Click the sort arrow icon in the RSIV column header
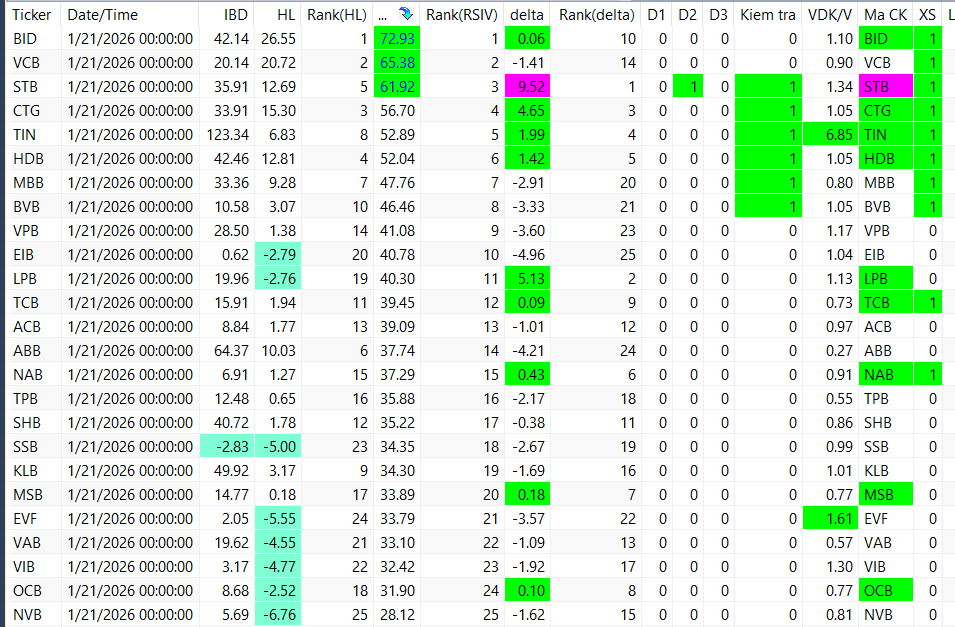Screen dimensions: 955x627 (x=406, y=14)
